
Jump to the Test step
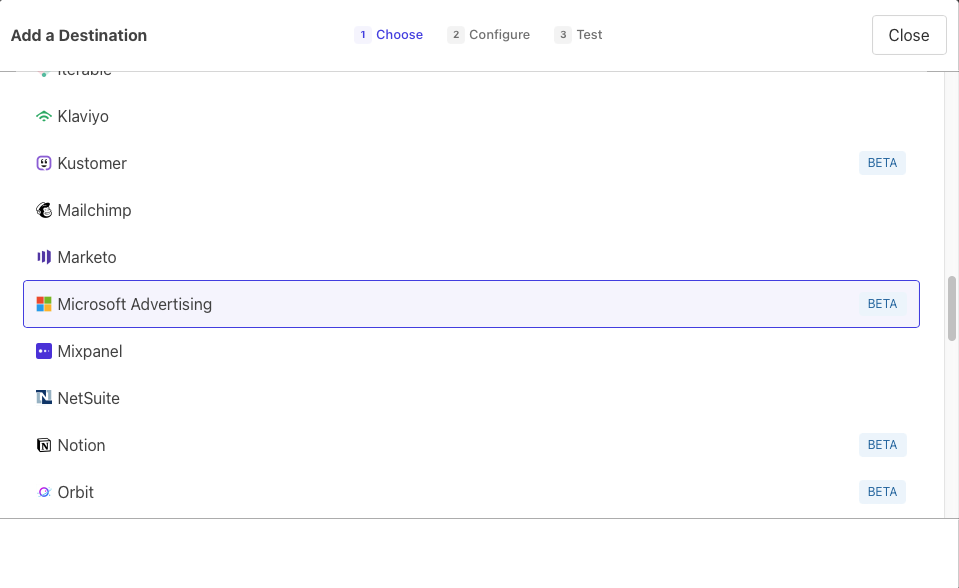point(579,35)
